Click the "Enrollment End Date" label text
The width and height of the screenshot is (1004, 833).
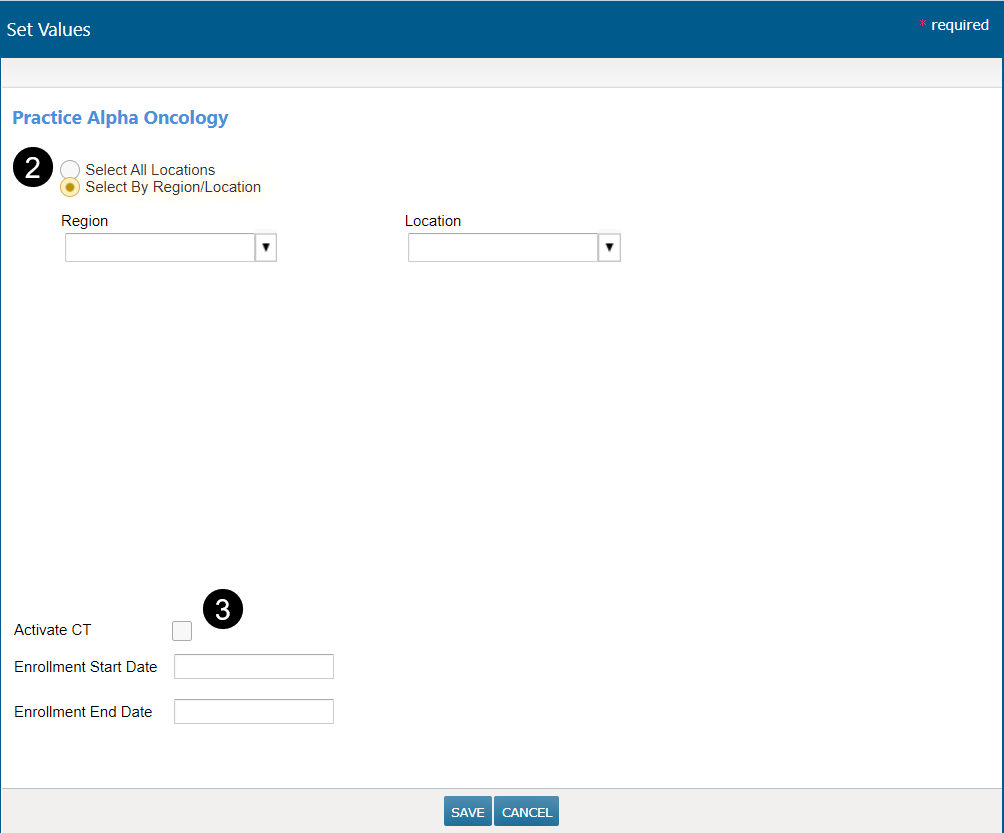tap(83, 712)
